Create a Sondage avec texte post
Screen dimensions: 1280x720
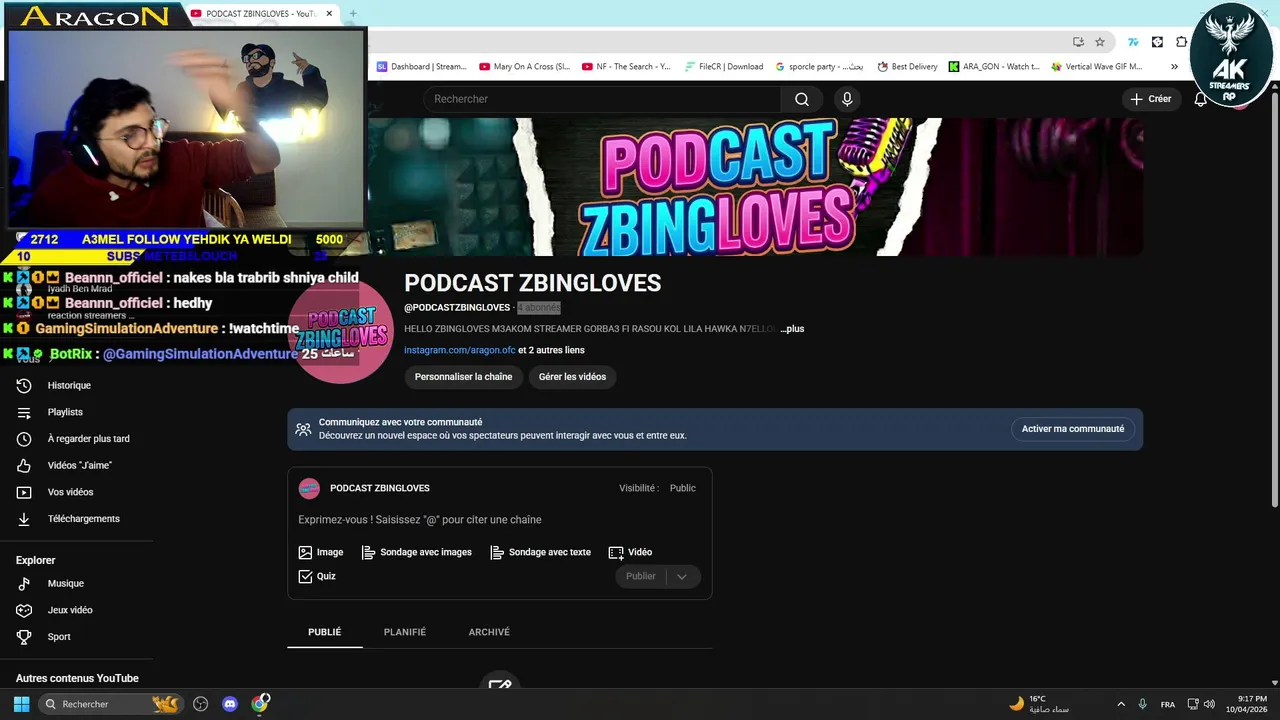pyautogui.click(x=540, y=552)
